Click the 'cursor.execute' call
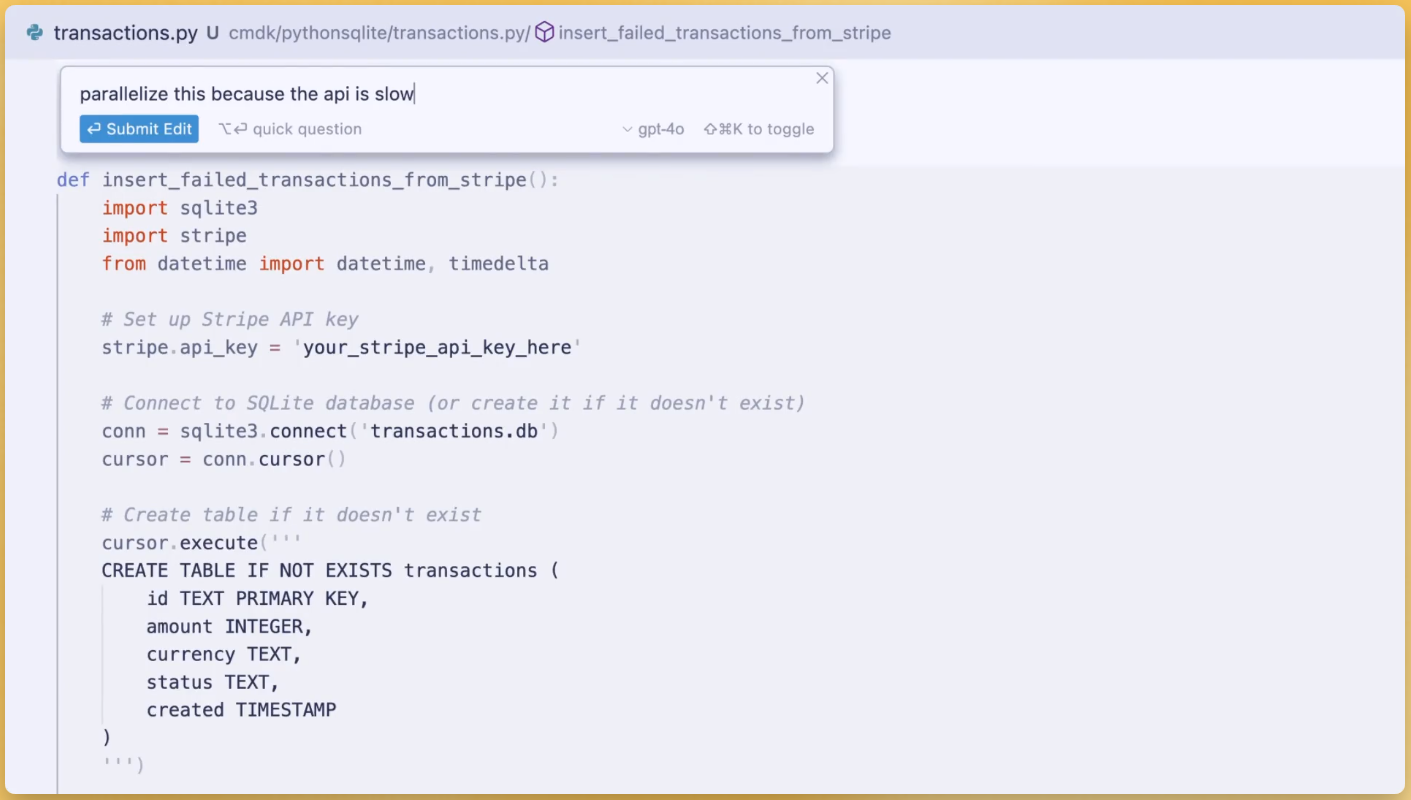1411x800 pixels. click(x=180, y=543)
